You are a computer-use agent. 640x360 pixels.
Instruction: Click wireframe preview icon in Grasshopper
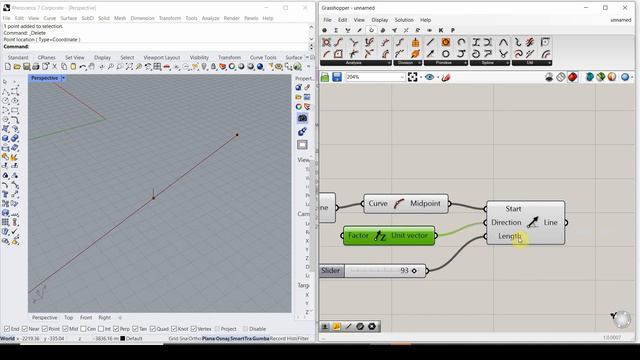(561, 77)
